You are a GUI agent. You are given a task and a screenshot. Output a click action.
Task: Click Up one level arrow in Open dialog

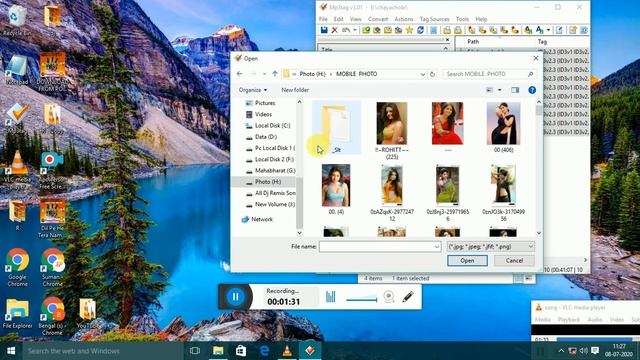coord(275,74)
